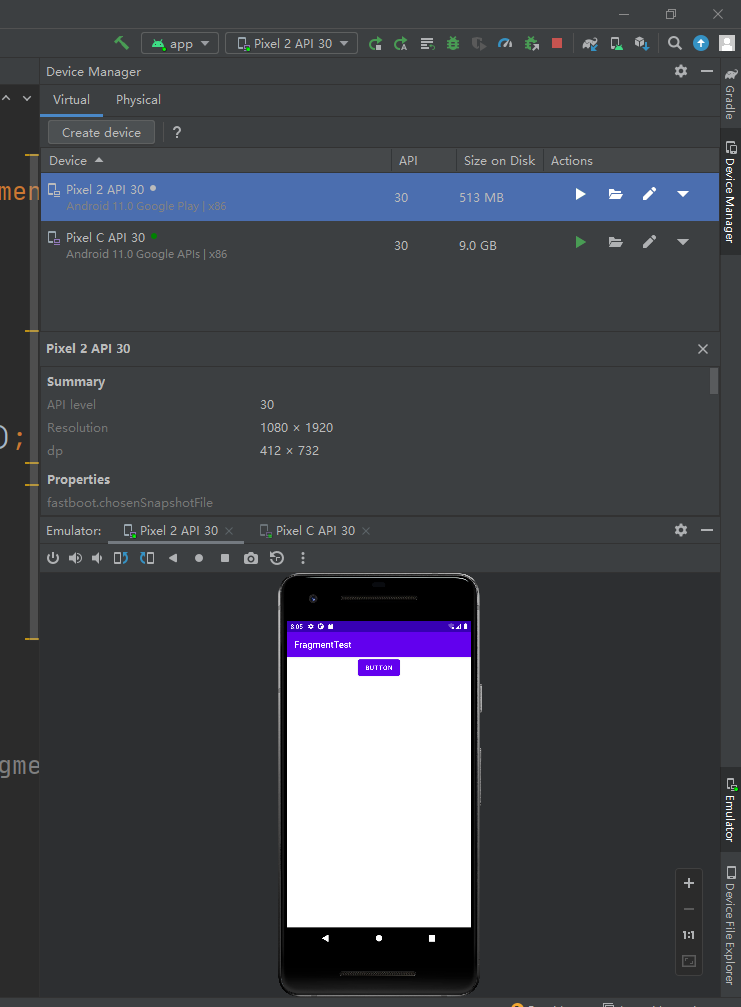Click the emulator toolbar Back triangle
This screenshot has width=741, height=1007.
(x=173, y=558)
